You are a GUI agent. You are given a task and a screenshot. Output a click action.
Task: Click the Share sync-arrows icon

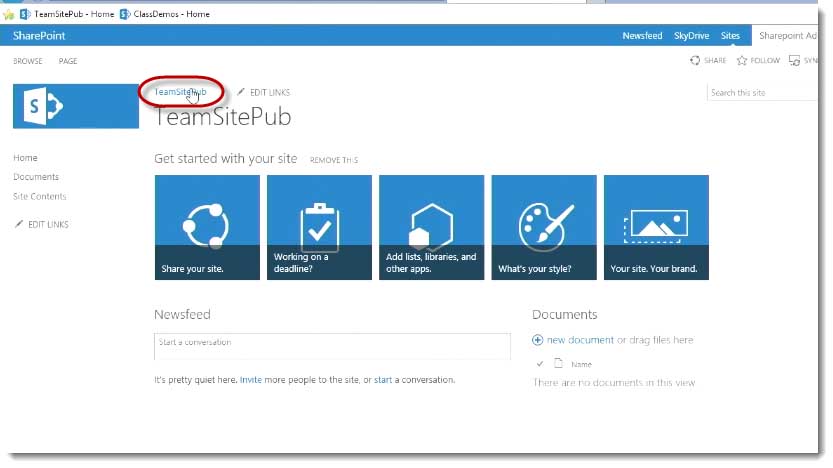click(695, 61)
